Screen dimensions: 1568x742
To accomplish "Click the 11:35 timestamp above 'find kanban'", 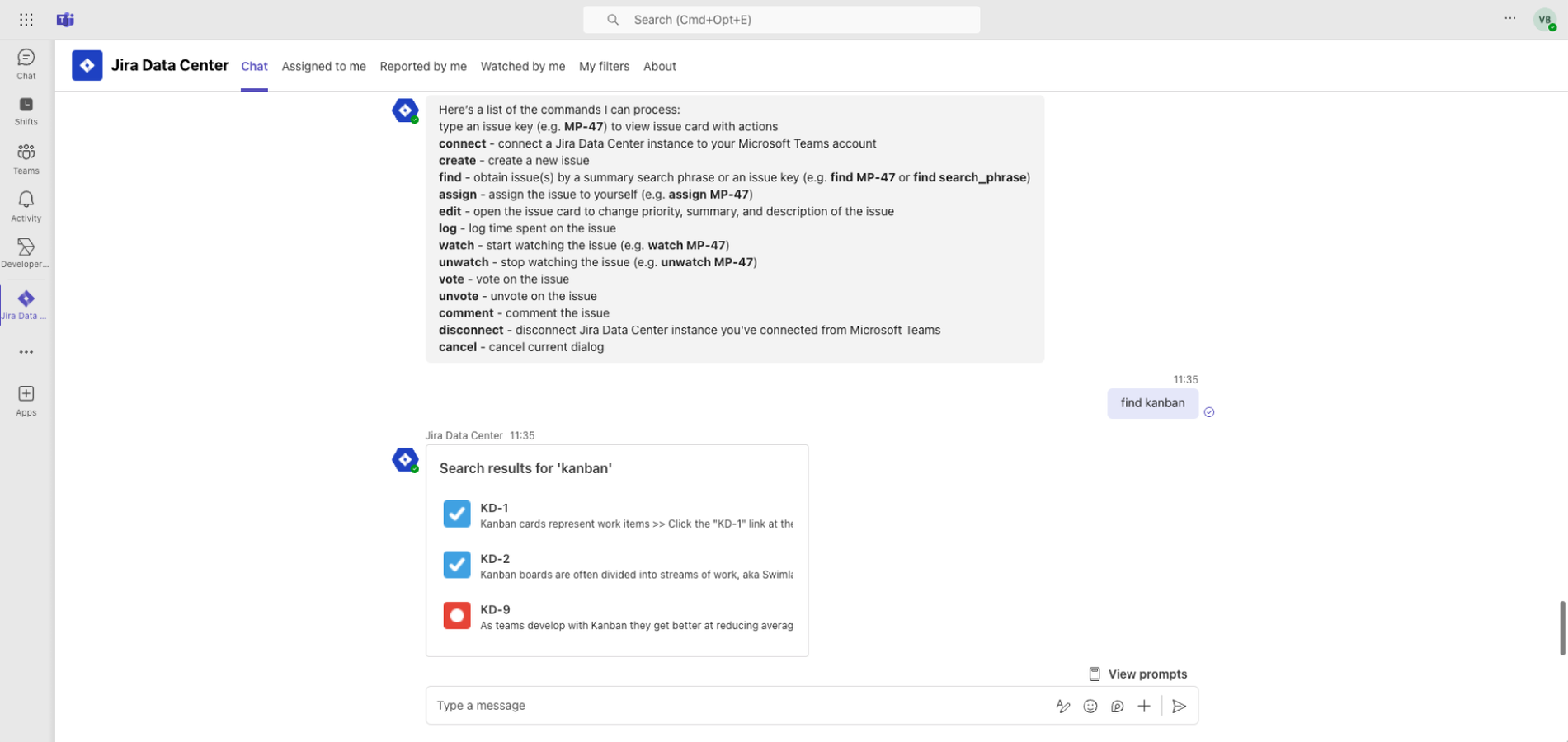I will point(1185,379).
